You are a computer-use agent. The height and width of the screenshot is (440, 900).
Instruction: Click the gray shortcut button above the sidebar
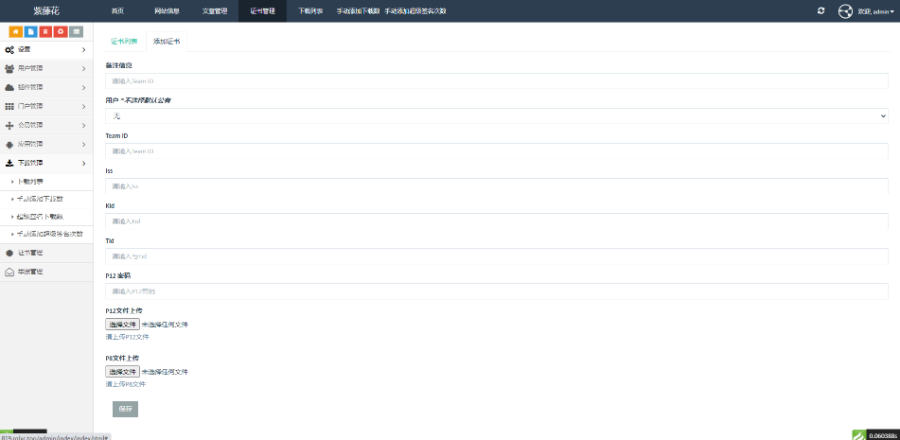tap(76, 32)
